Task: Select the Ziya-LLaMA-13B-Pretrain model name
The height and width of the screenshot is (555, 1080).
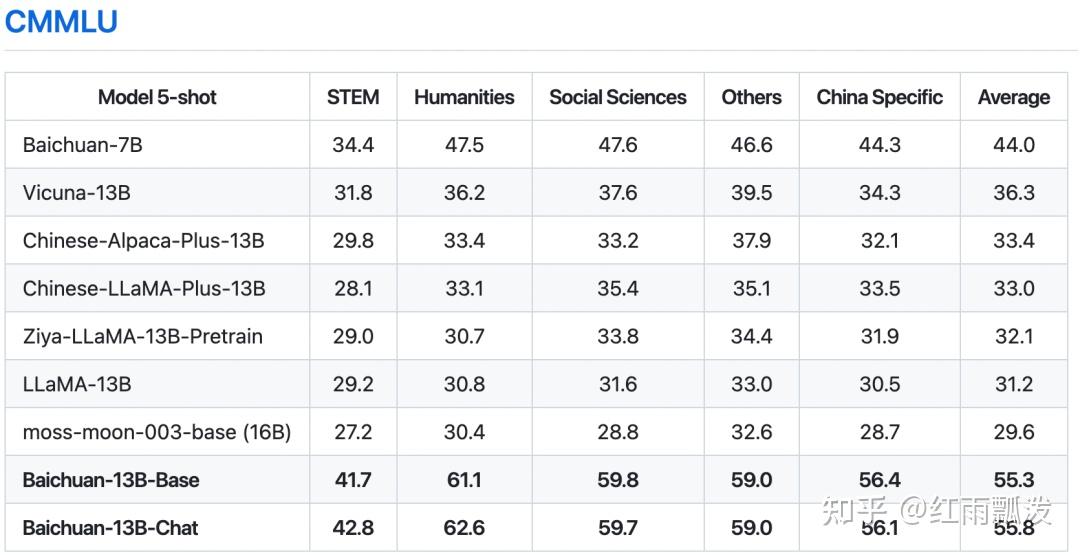Action: coord(142,337)
